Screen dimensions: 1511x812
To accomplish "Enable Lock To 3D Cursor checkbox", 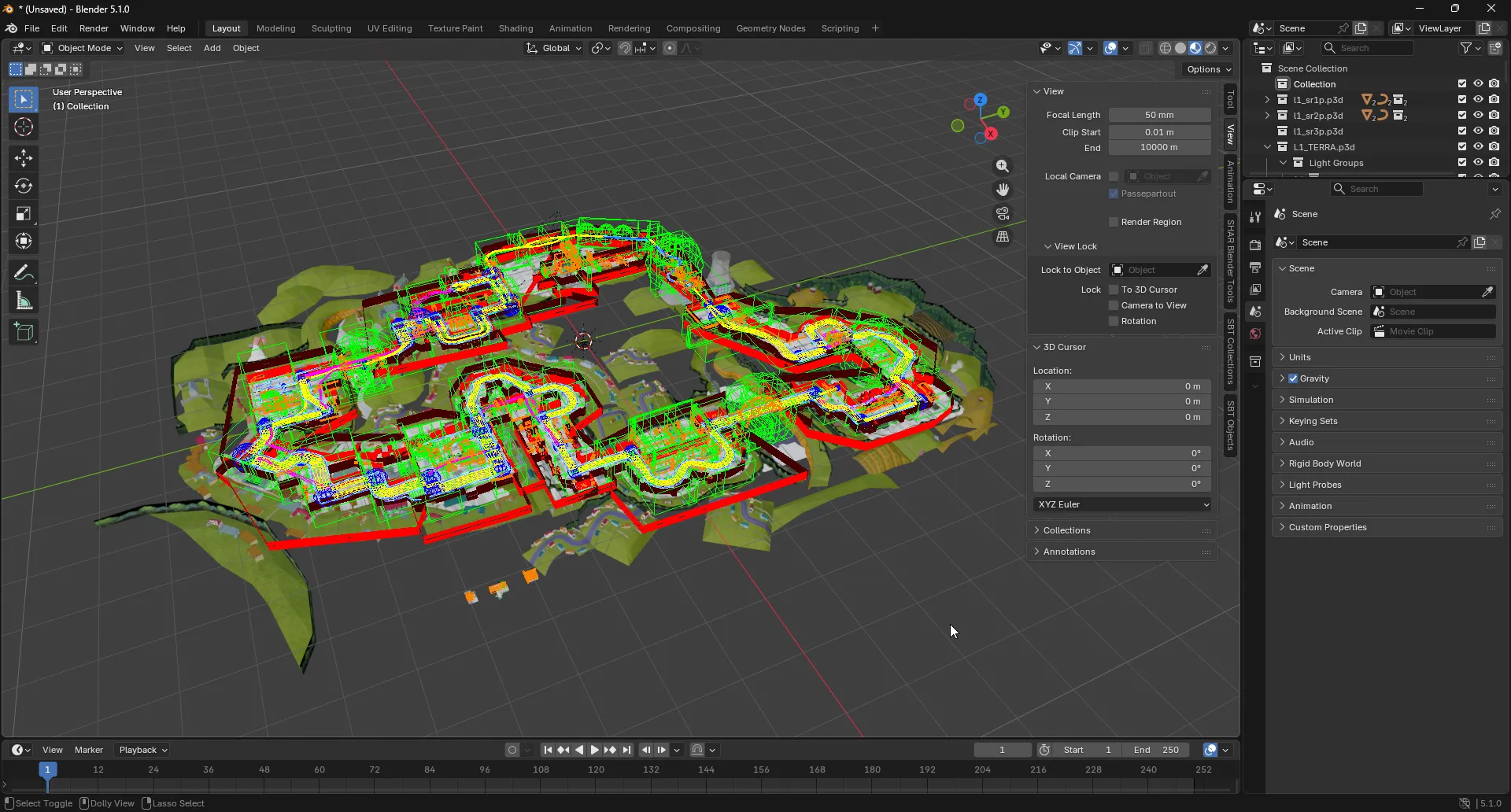I will coord(1114,290).
